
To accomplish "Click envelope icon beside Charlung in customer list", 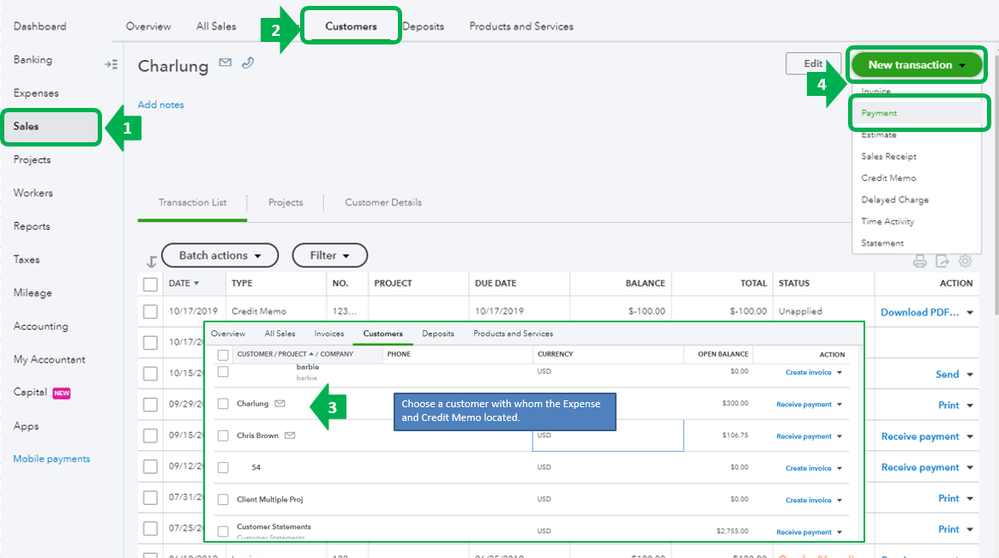I will (280, 403).
